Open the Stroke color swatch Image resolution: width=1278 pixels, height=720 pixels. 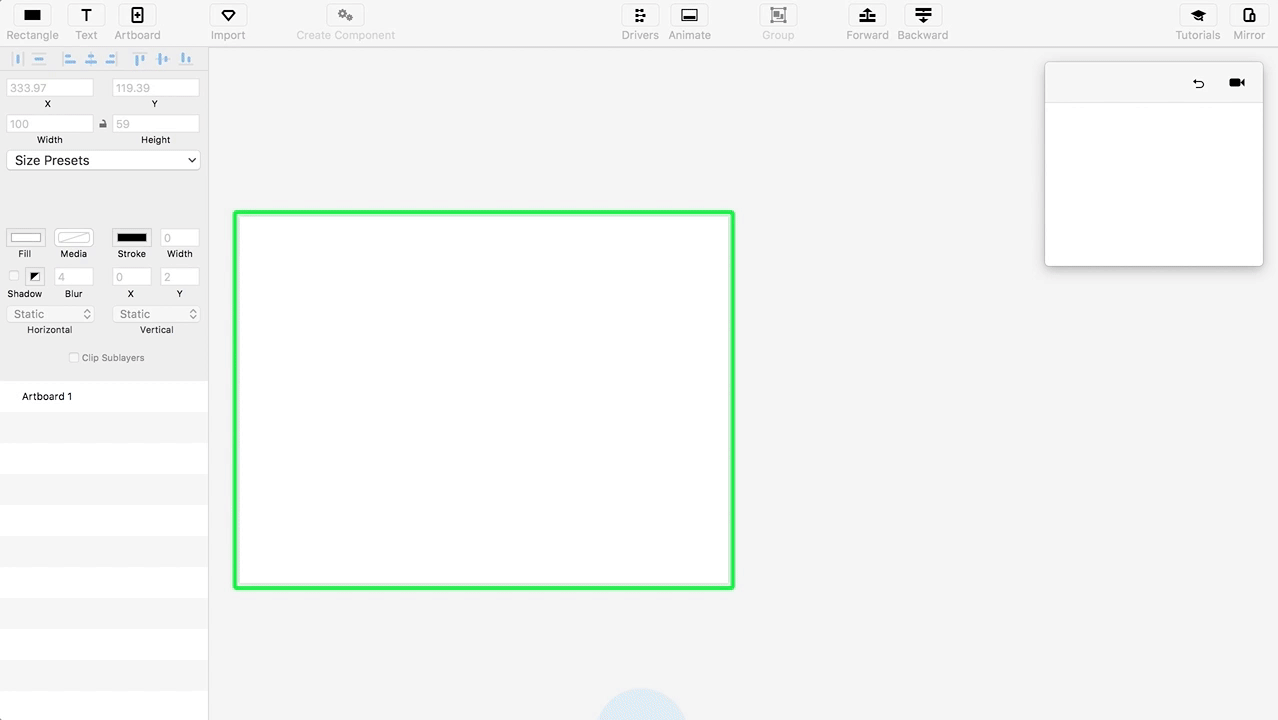tap(132, 238)
